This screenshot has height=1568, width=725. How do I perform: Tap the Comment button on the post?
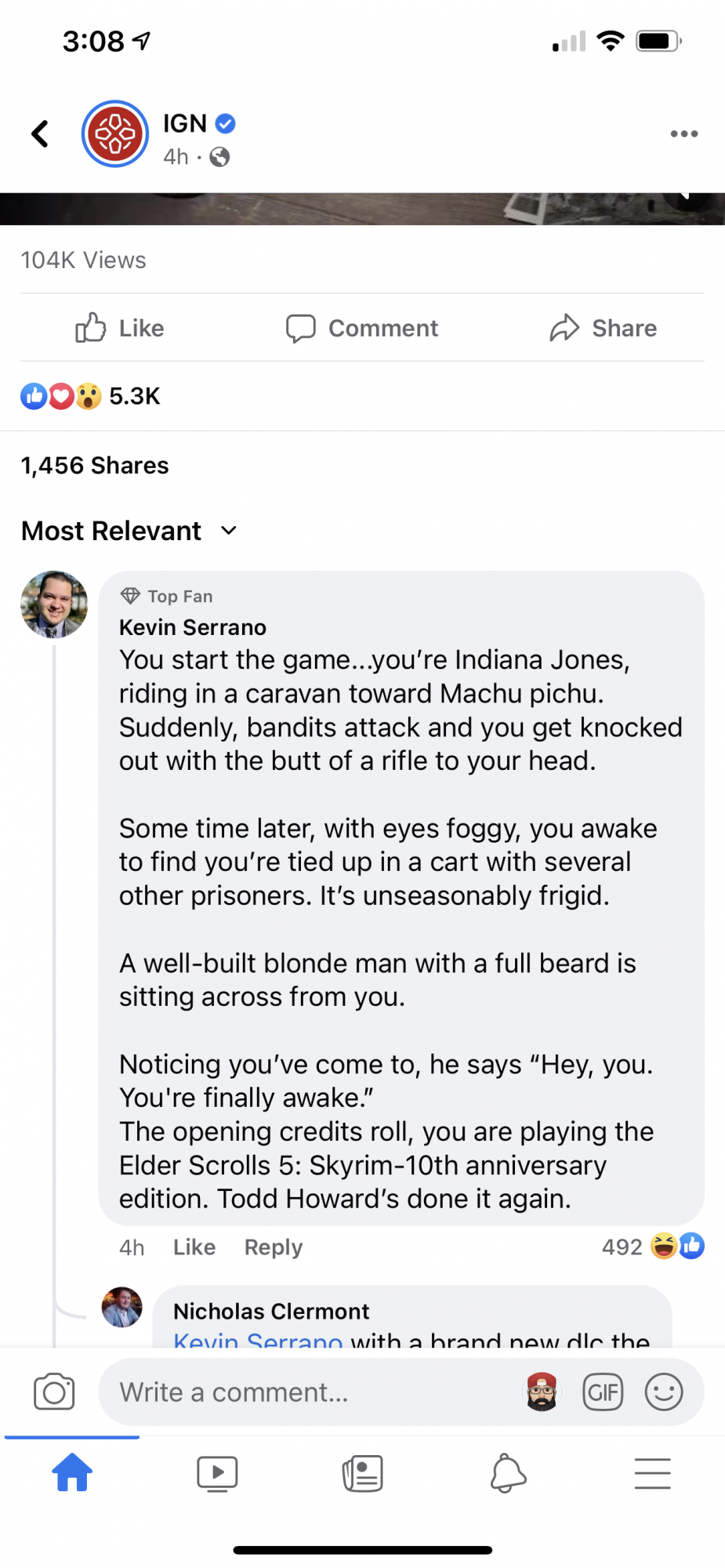(362, 328)
